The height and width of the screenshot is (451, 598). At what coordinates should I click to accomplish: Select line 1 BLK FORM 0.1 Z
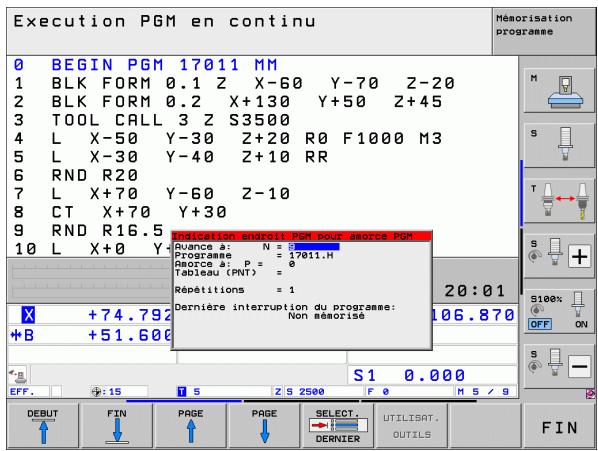(234, 83)
